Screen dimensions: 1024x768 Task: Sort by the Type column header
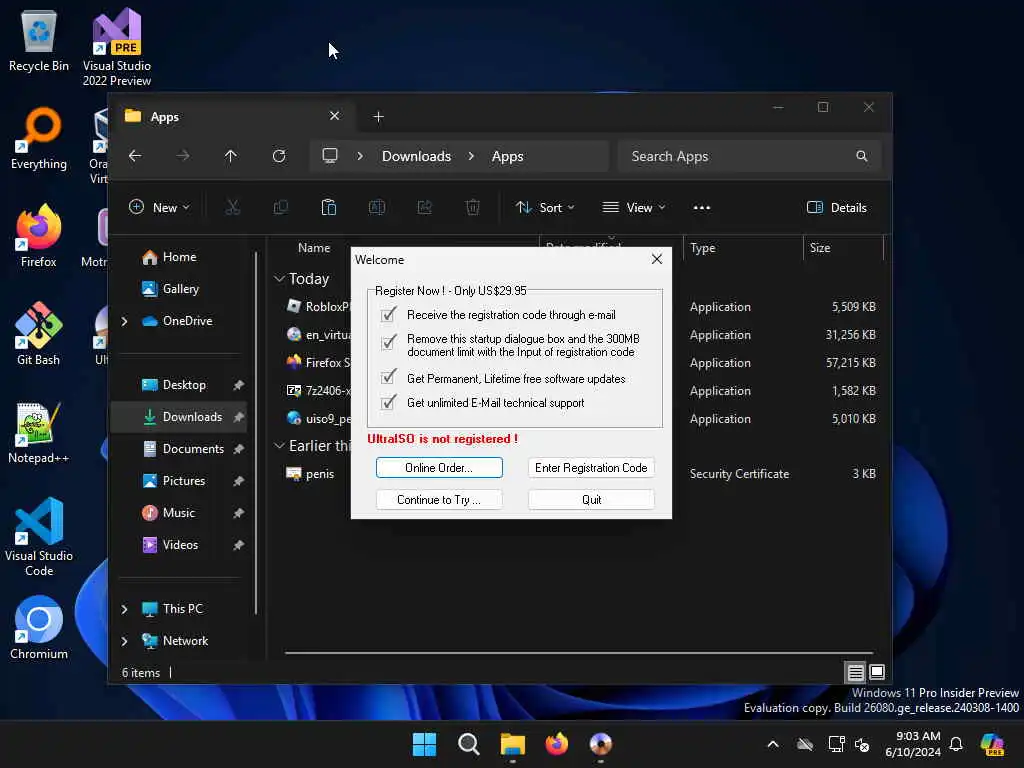(703, 248)
